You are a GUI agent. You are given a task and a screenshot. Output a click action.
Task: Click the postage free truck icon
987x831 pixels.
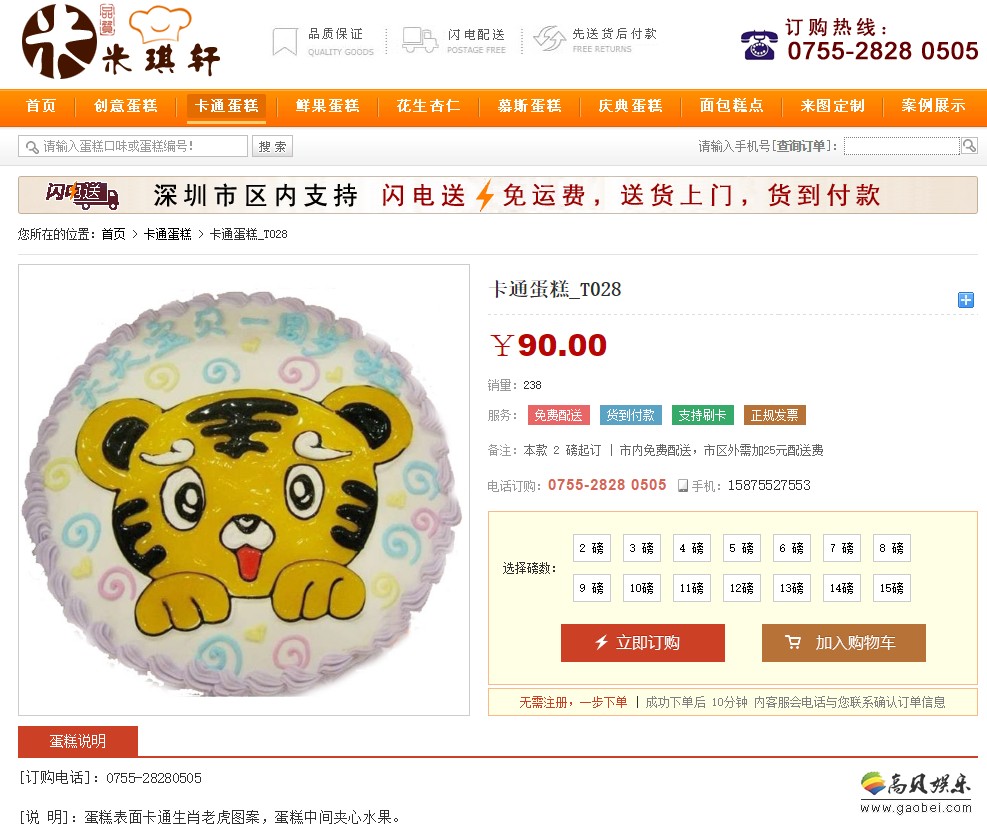(420, 40)
